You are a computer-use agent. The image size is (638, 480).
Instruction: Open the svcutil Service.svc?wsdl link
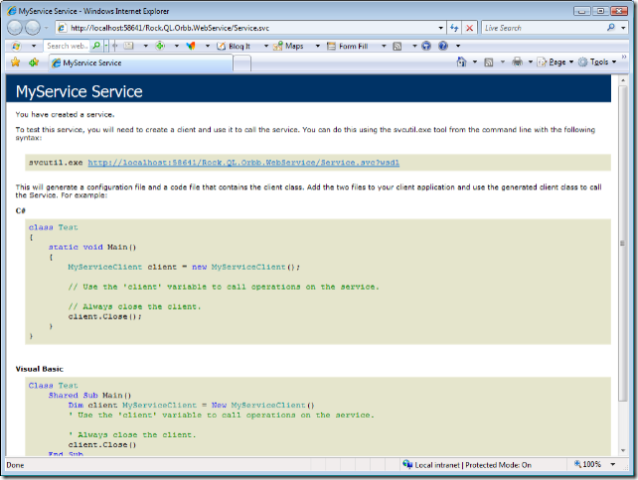[x=244, y=162]
